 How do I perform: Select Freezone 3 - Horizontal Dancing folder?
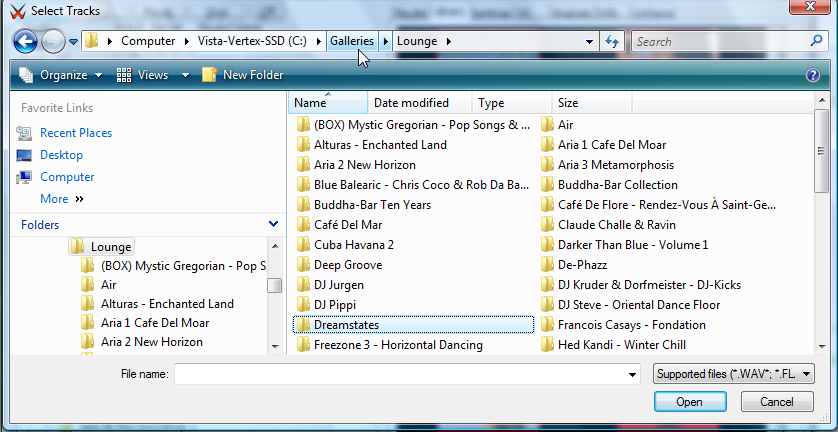(390, 345)
